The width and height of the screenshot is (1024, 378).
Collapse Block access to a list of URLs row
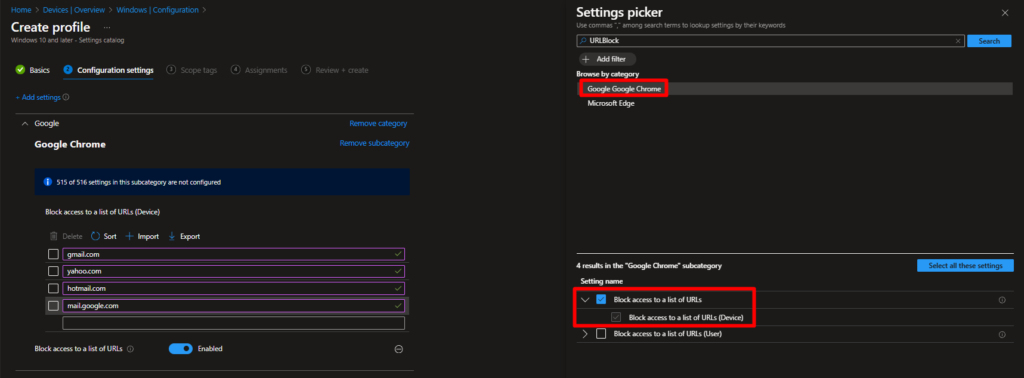pyautogui.click(x=585, y=300)
